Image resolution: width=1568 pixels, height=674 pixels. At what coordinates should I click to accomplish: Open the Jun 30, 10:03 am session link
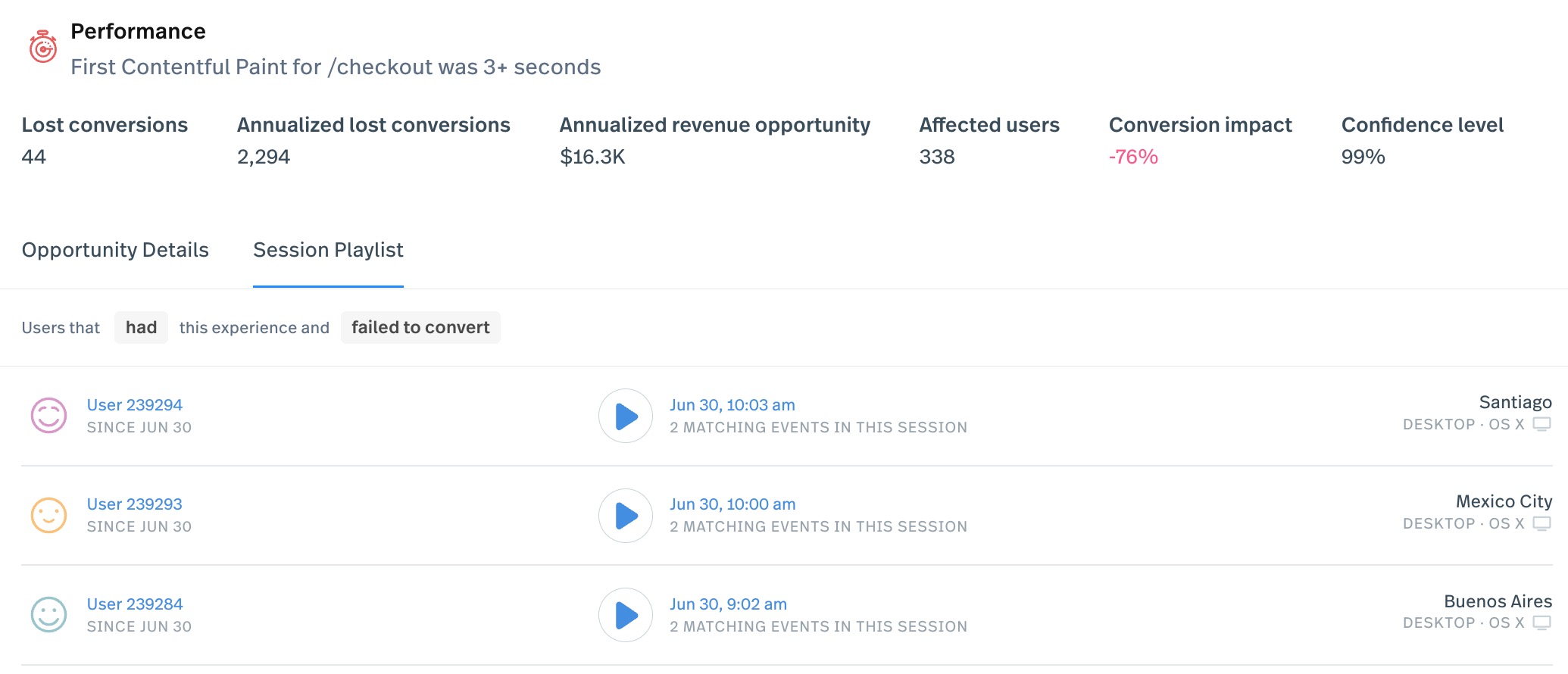(732, 405)
